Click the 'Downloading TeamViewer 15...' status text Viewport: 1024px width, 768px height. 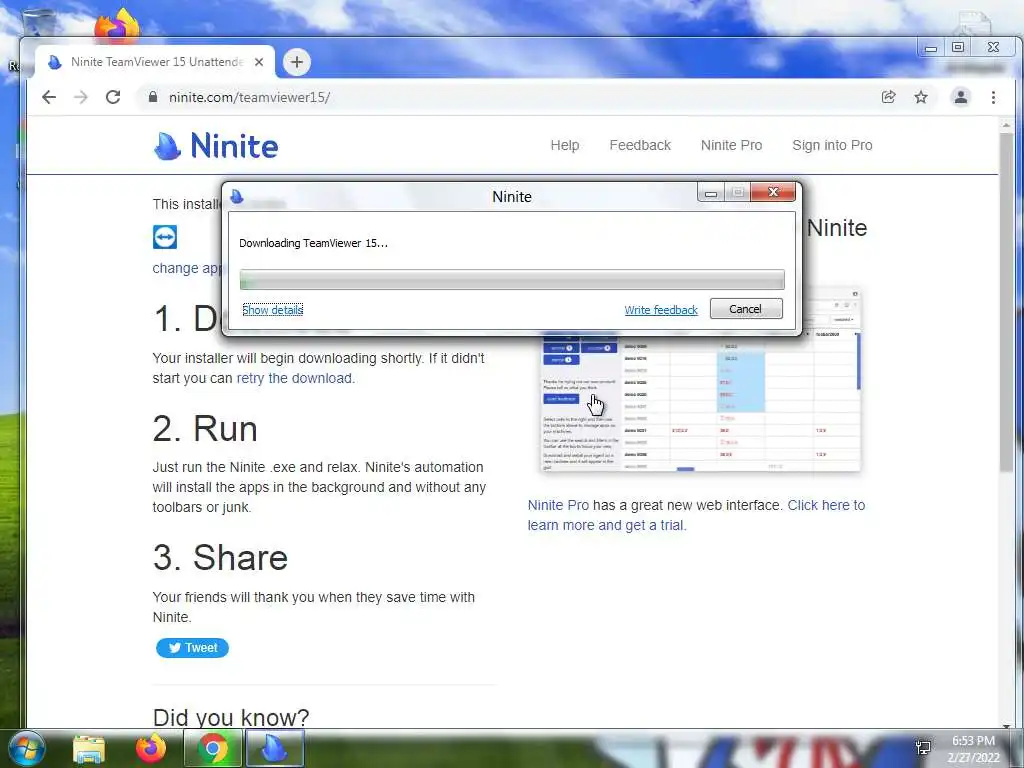pos(313,243)
